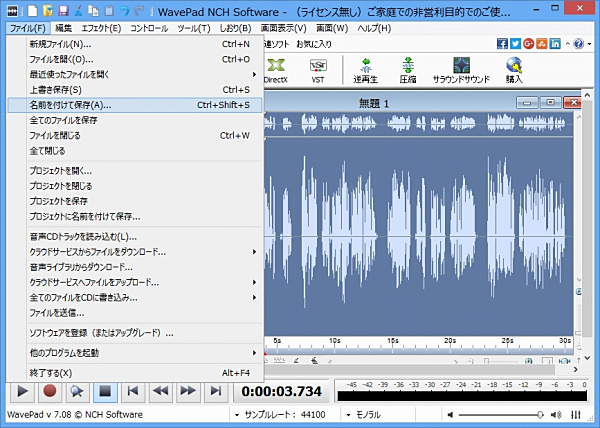This screenshot has width=600, height=428.
Task: Save with the purple floppy disk icon
Action: pyautogui.click(x=63, y=11)
